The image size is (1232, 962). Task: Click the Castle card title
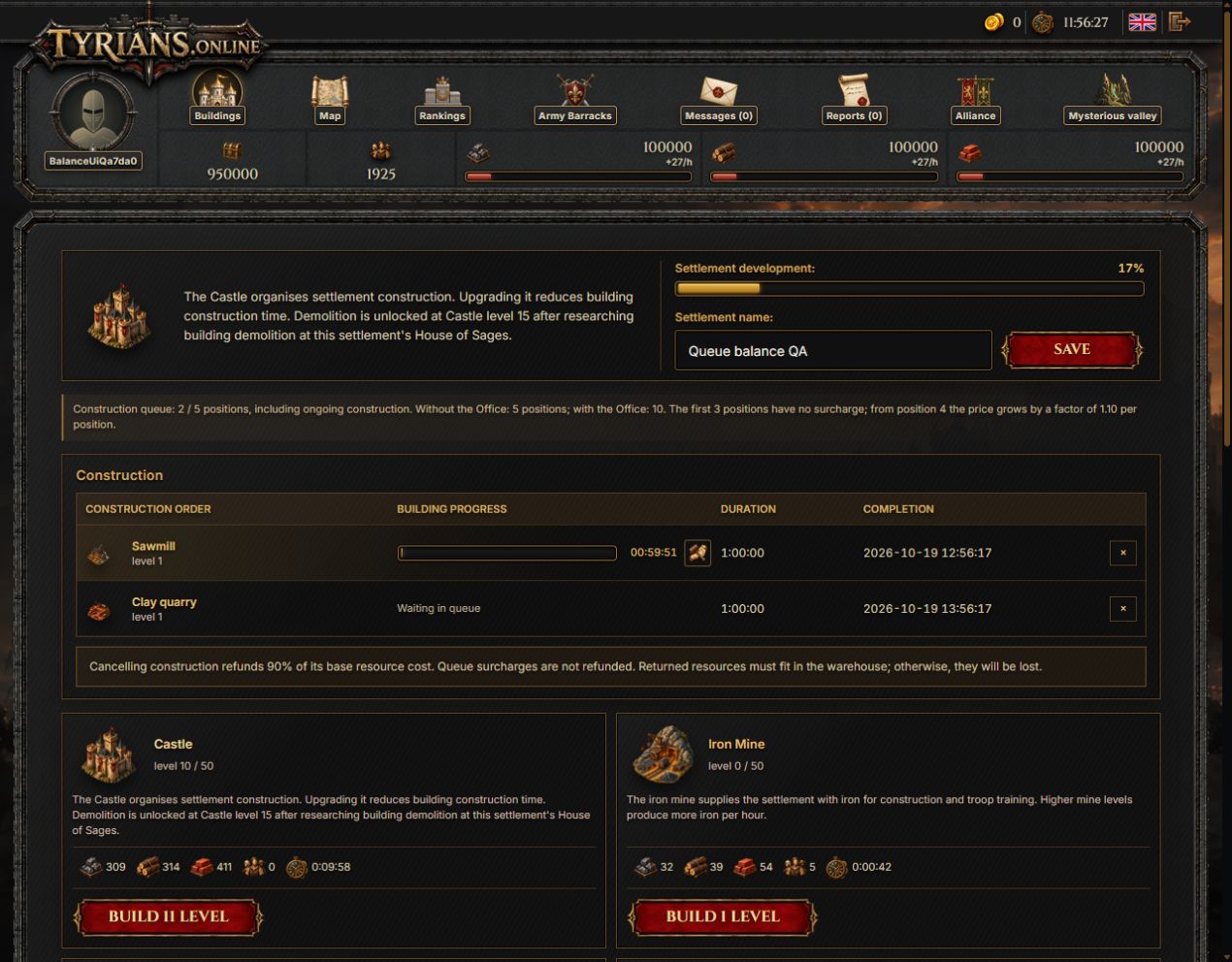tap(173, 744)
